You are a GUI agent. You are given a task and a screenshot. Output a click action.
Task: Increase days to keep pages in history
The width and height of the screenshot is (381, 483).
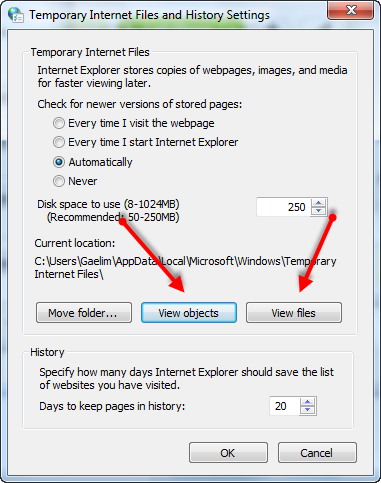(x=308, y=402)
